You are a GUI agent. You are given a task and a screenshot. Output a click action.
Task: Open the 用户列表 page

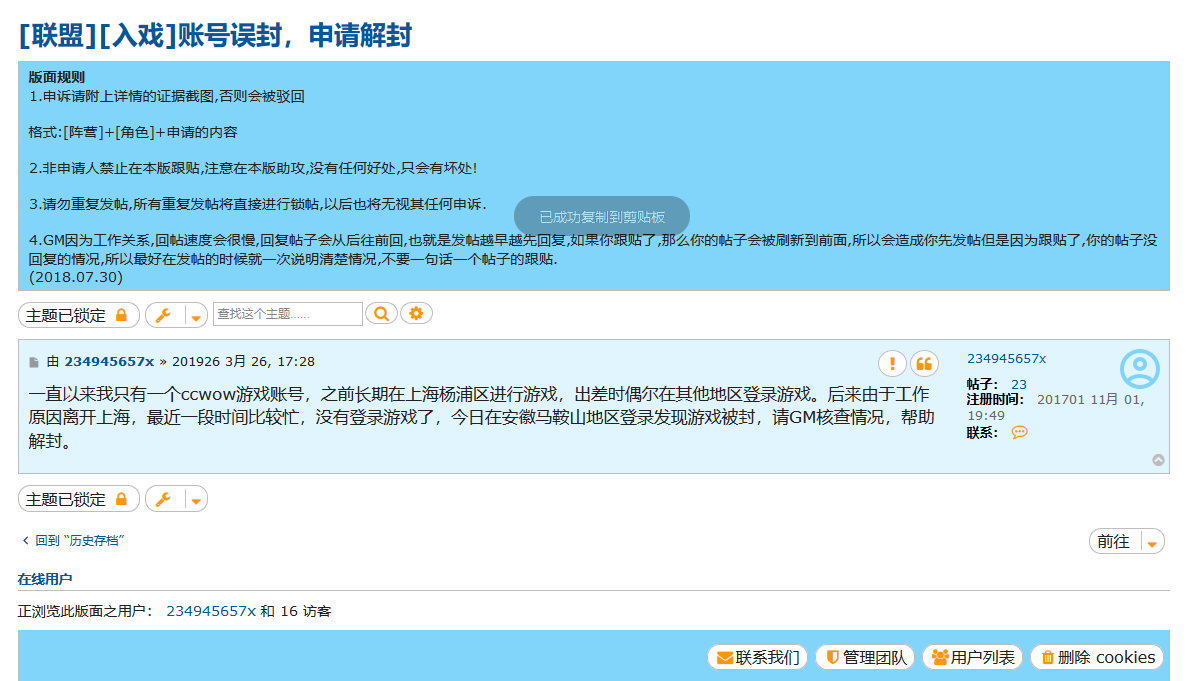pos(972,657)
